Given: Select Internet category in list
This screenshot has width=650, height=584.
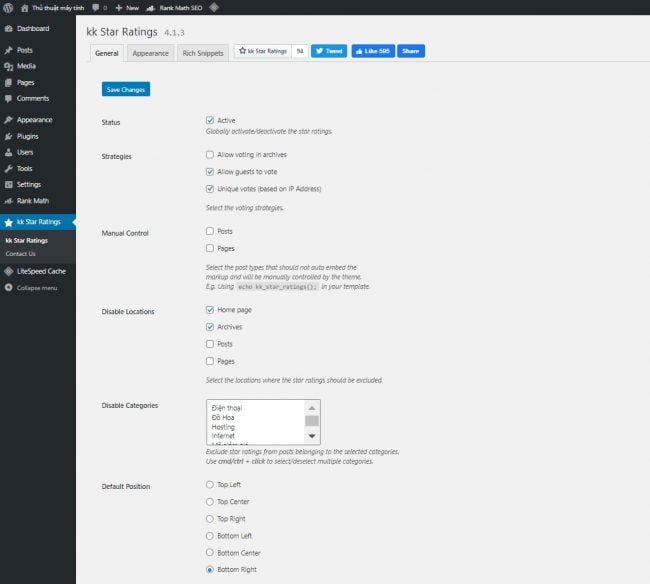Looking at the screenshot, I should point(223,436).
